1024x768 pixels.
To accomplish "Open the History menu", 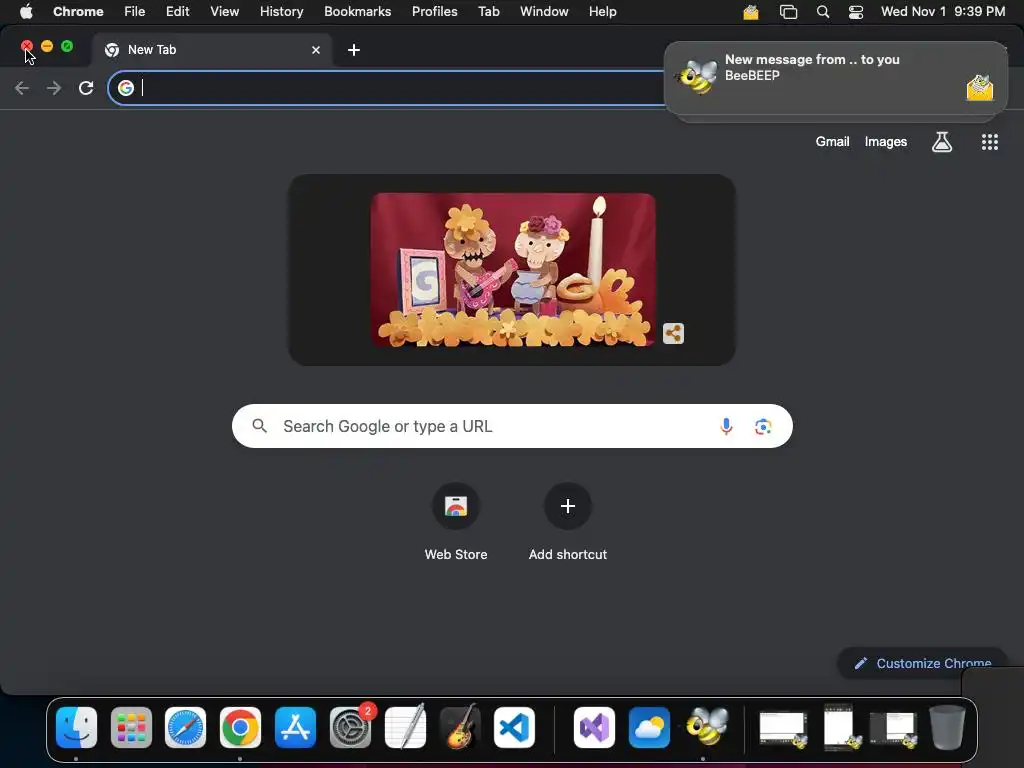I will [x=281, y=11].
